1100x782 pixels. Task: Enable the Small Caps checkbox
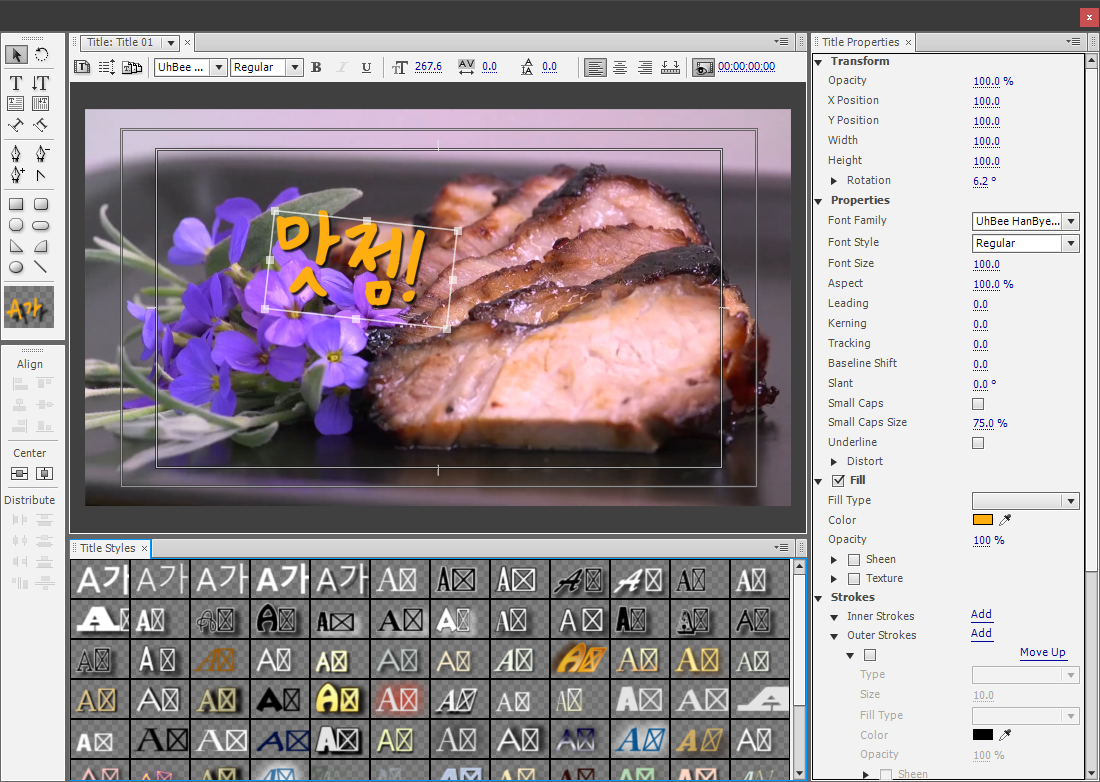pyautogui.click(x=978, y=404)
